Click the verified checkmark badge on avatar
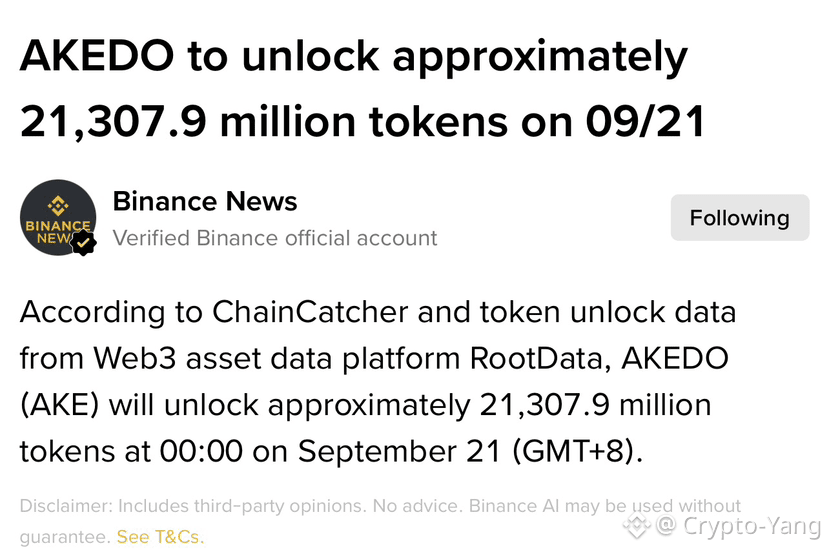The width and height of the screenshot is (829, 550). [x=83, y=243]
